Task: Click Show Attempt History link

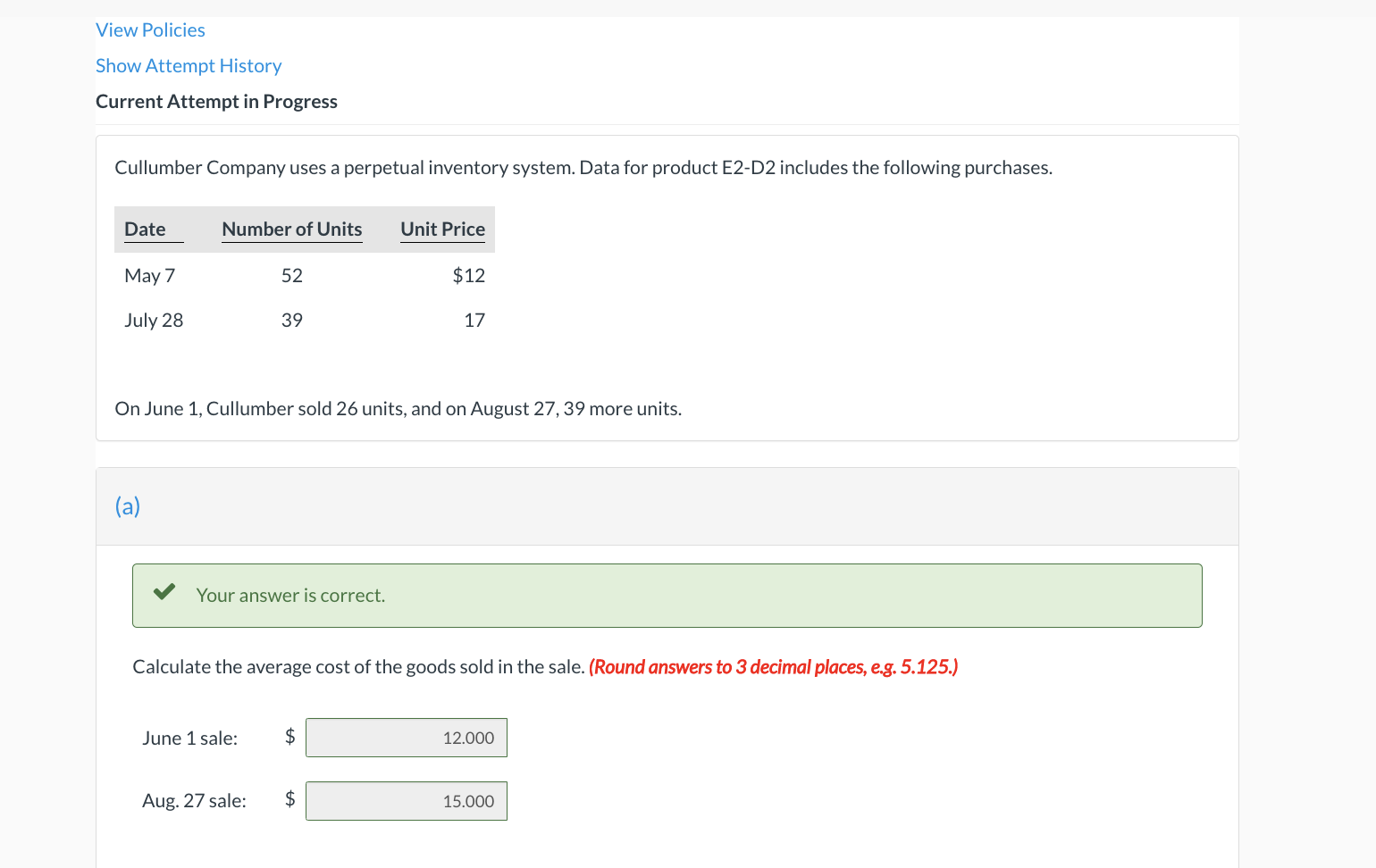Action: tap(189, 66)
